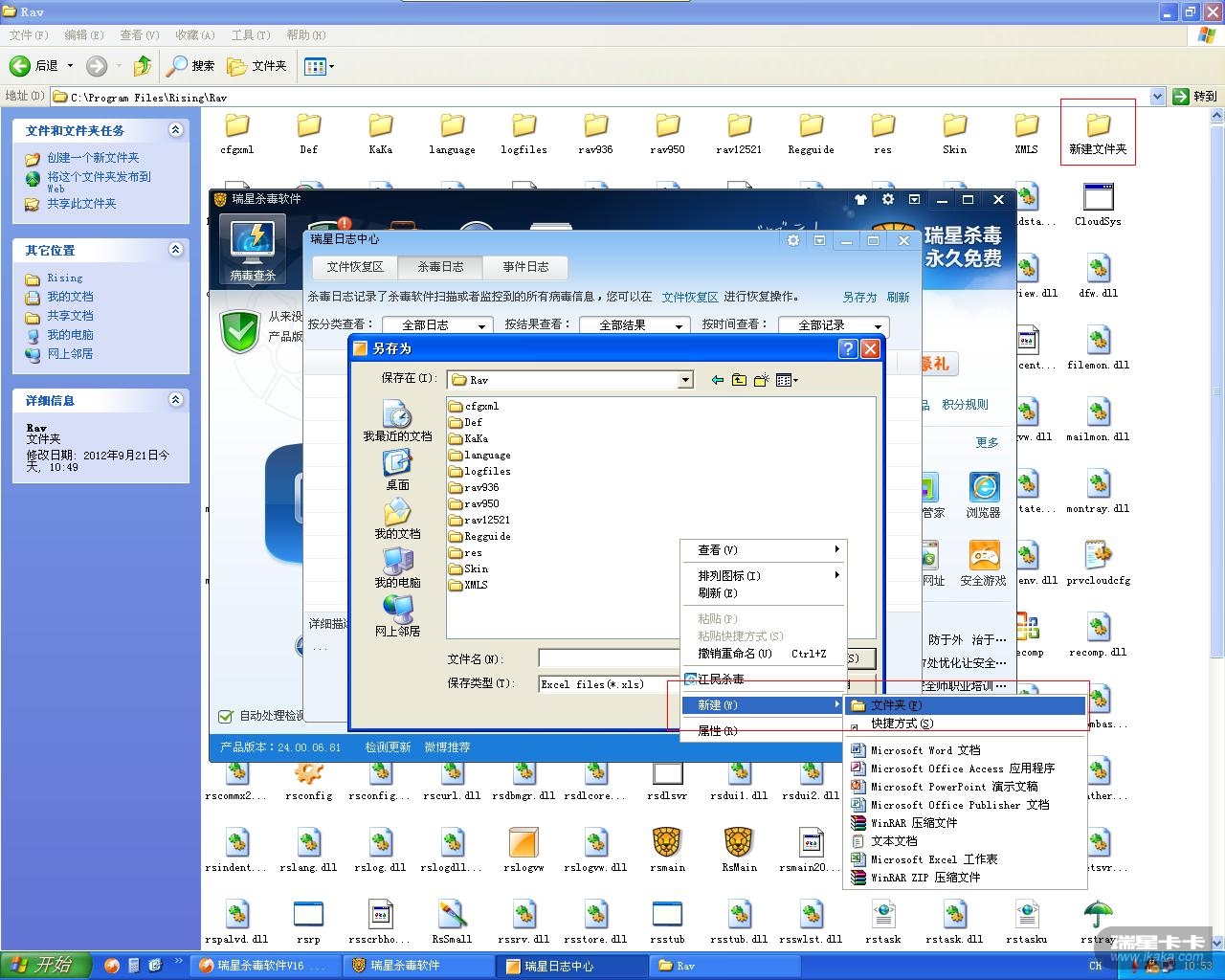This screenshot has width=1225, height=980.
Task: Open the views menu in 另存为 dialog
Action: click(787, 380)
